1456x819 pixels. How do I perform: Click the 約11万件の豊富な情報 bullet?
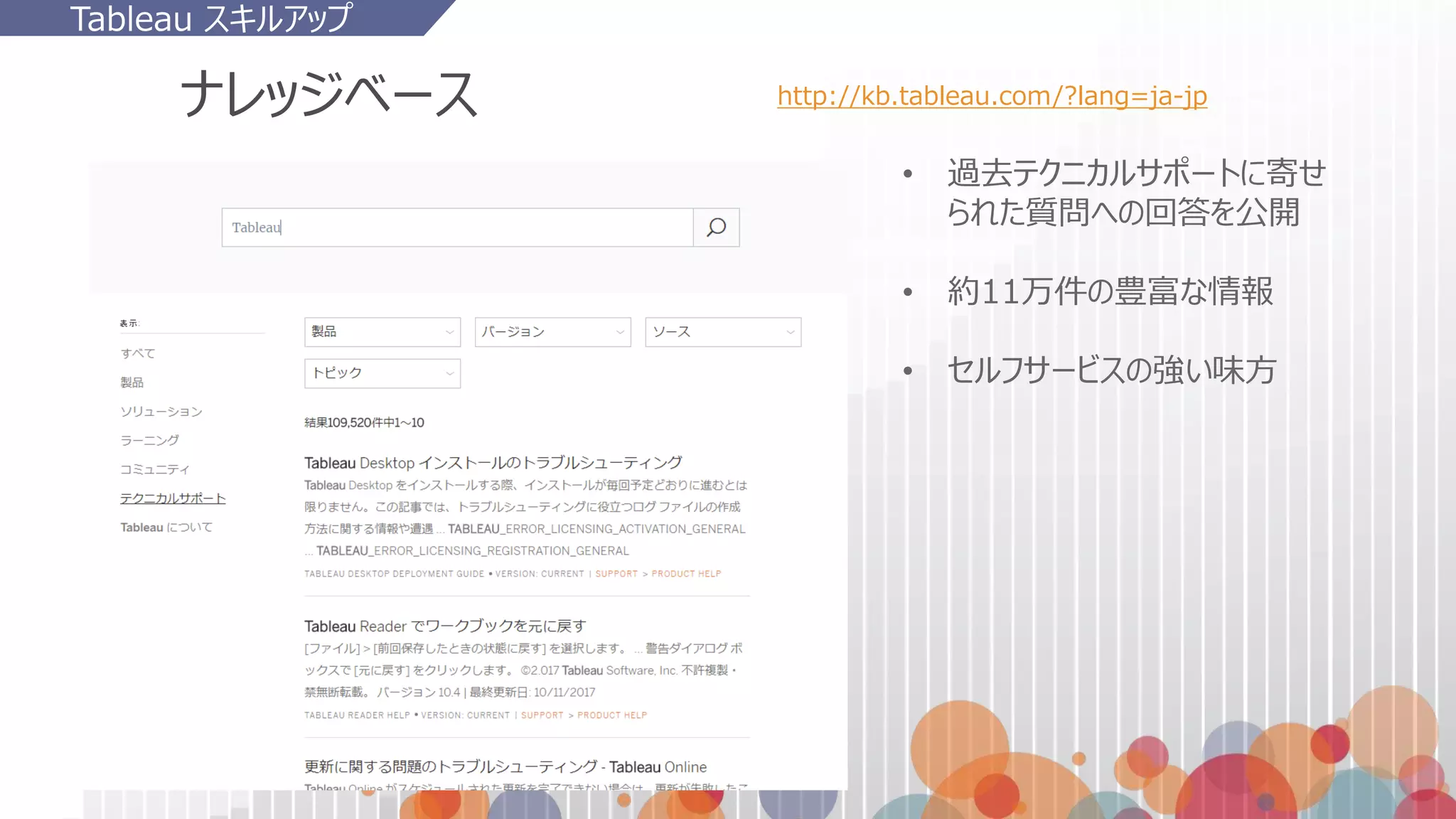(1110, 291)
